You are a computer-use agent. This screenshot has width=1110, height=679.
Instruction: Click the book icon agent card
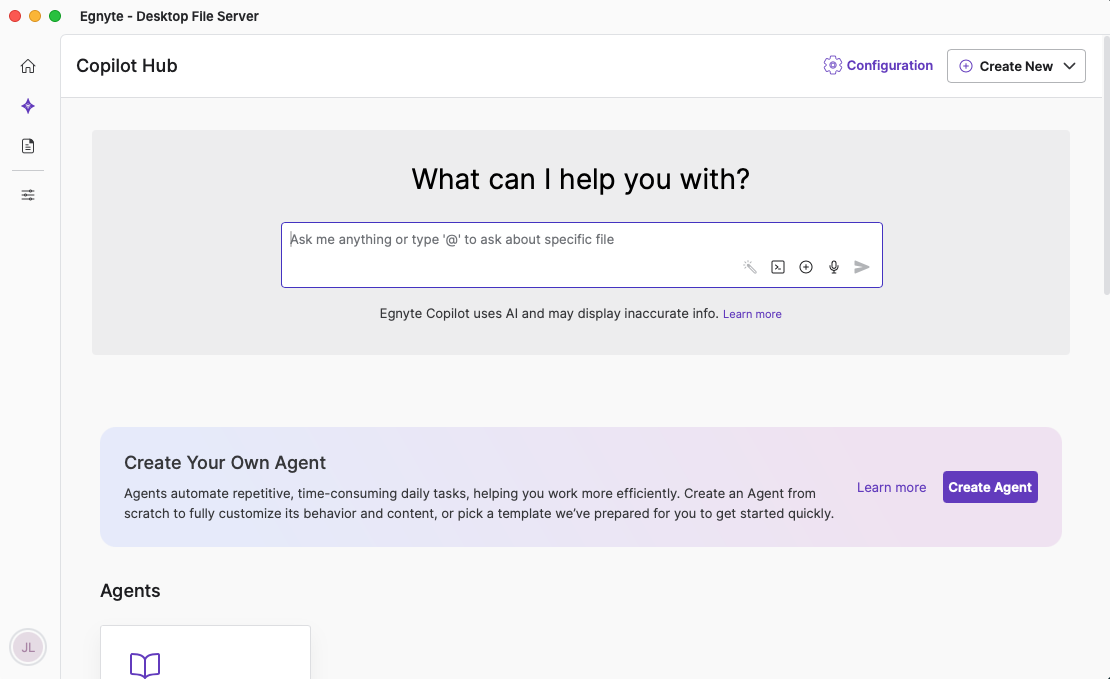point(145,665)
